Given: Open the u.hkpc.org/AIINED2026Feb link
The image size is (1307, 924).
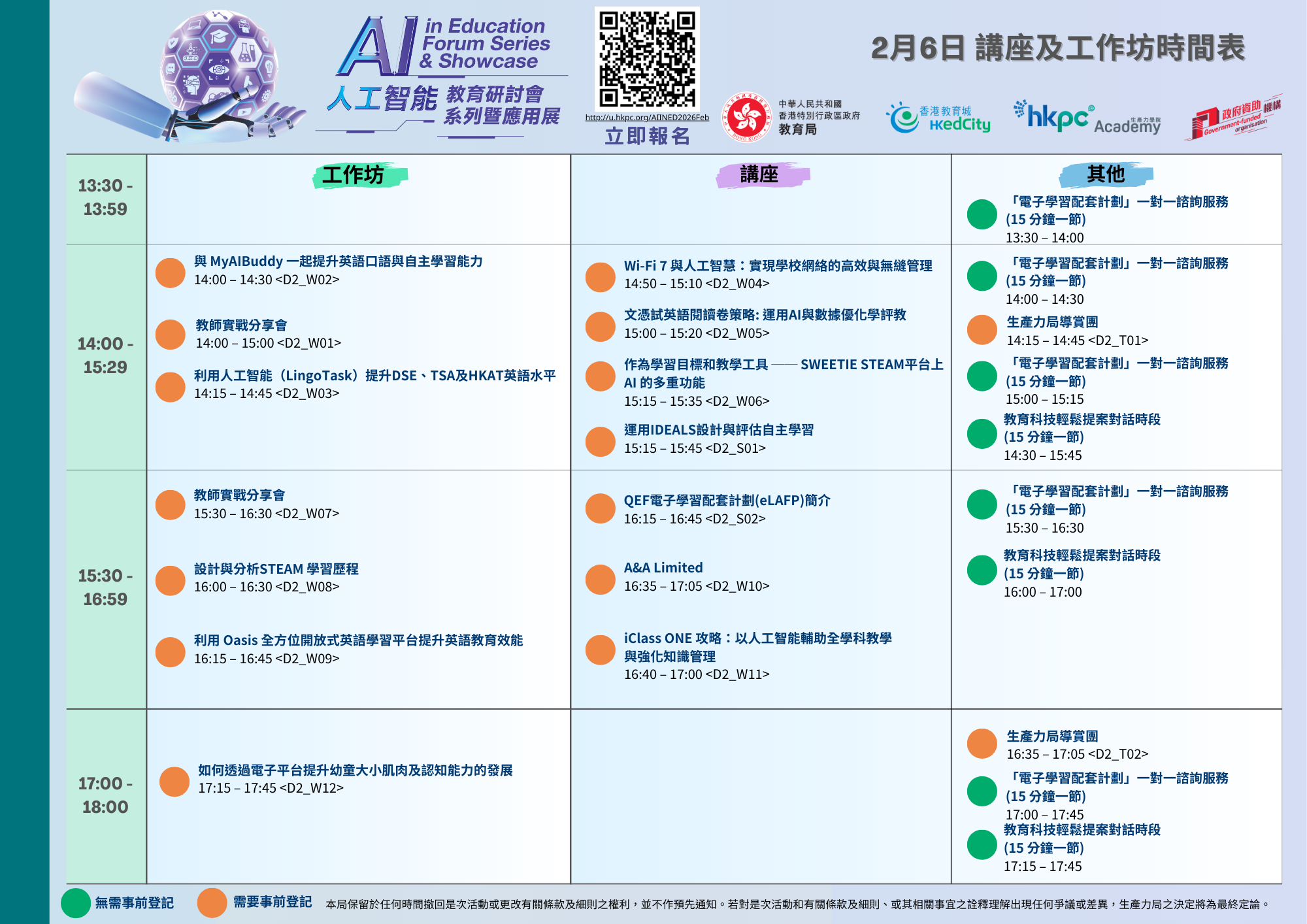Looking at the screenshot, I should 646,118.
